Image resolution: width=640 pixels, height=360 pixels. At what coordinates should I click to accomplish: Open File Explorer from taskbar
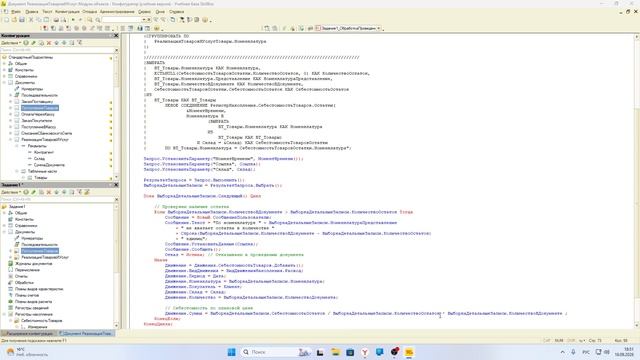tap(335, 352)
